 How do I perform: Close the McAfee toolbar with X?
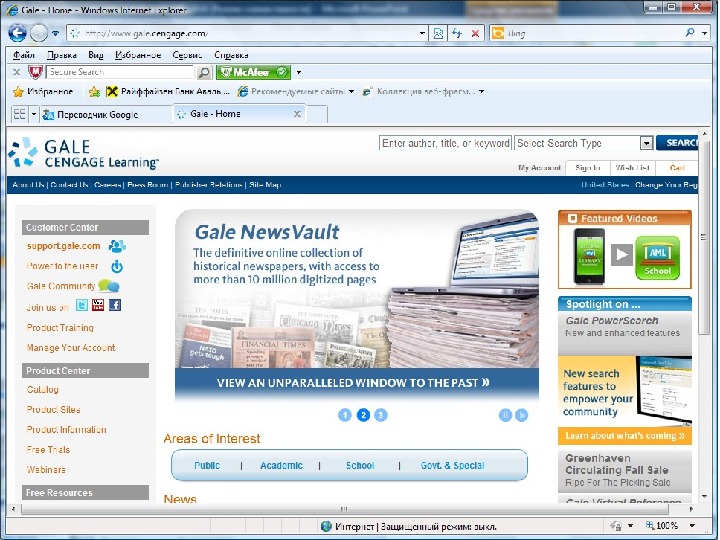click(17, 72)
